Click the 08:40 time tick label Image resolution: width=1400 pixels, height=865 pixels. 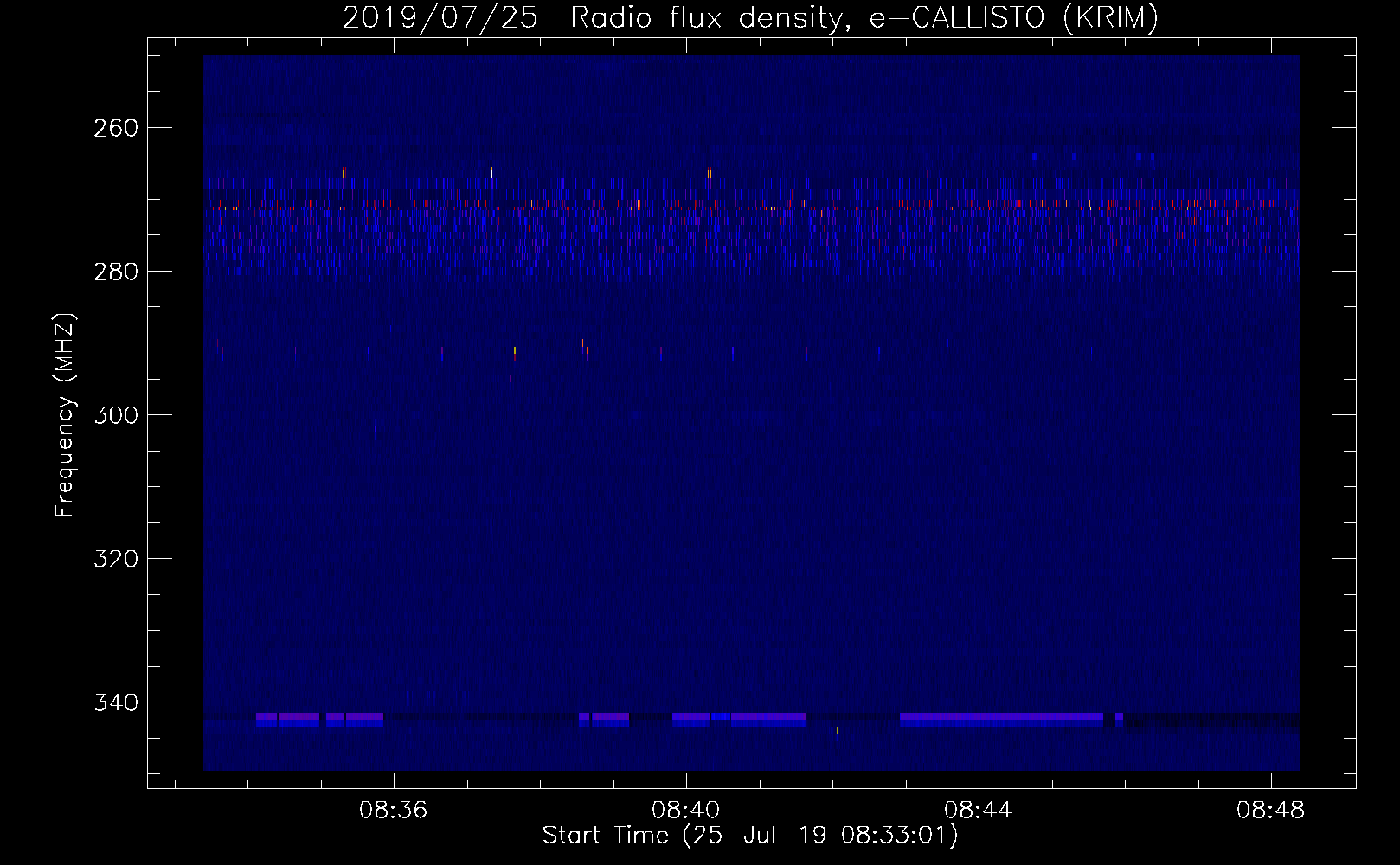tap(686, 811)
